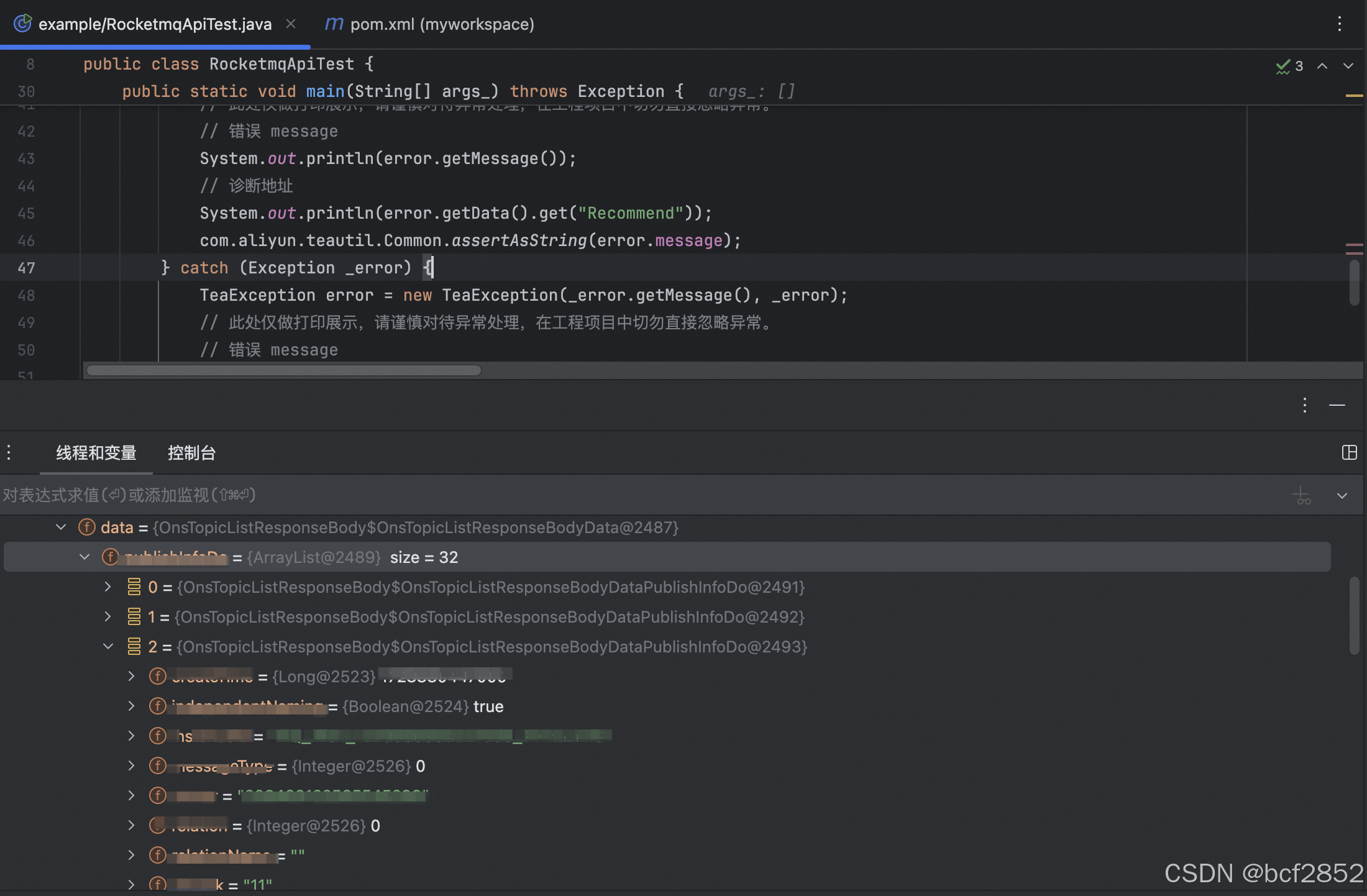Viewport: 1367px width, 896px height.
Task: Expand list item 1 in publishInfoDo
Action: (108, 616)
